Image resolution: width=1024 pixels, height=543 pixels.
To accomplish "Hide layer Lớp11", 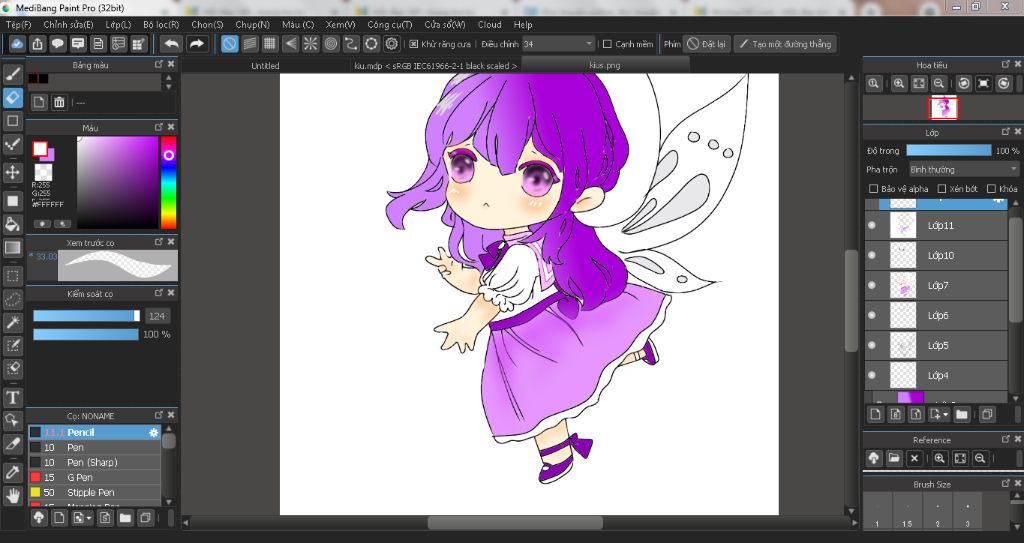I will (x=872, y=225).
